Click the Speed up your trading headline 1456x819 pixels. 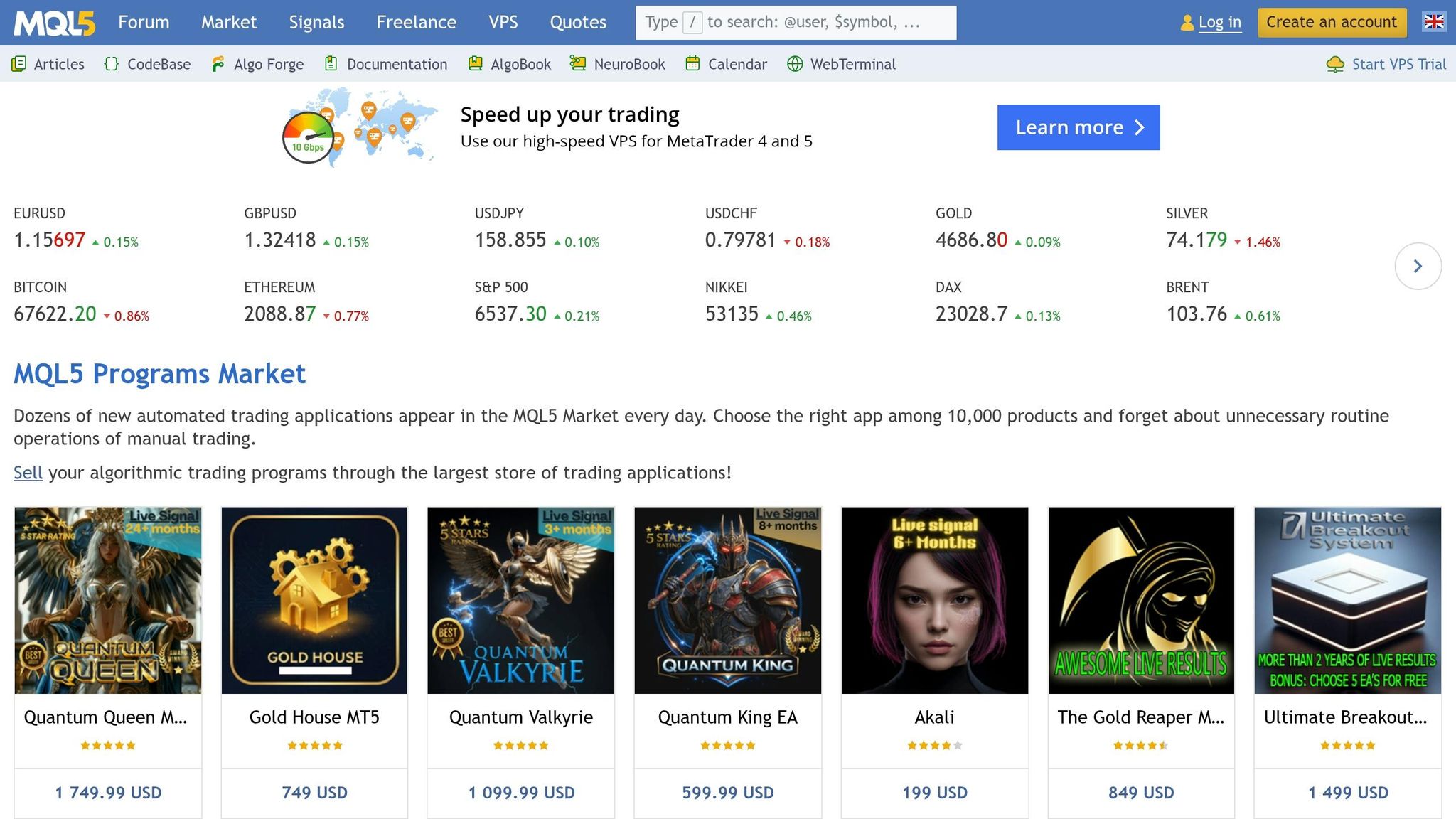[x=569, y=114]
